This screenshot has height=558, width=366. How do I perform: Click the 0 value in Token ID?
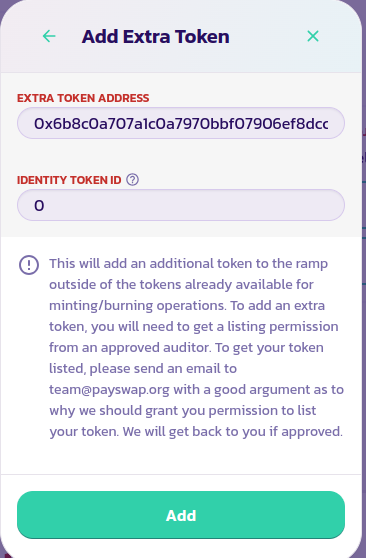click(x=39, y=205)
